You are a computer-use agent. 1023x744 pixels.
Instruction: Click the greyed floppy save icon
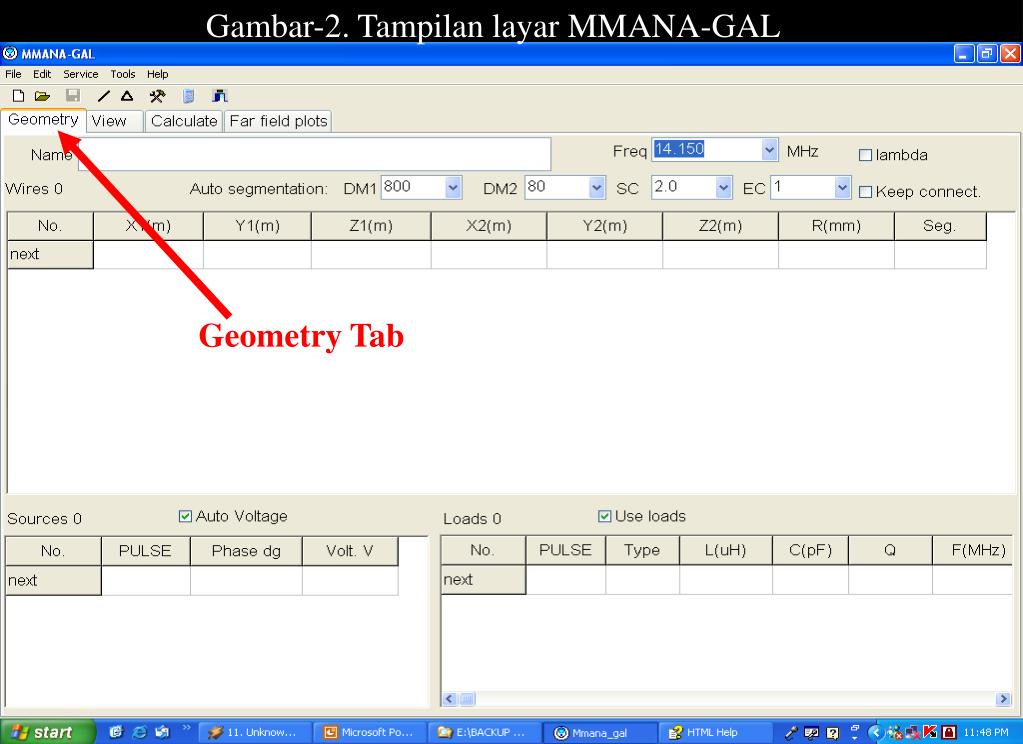(73, 96)
